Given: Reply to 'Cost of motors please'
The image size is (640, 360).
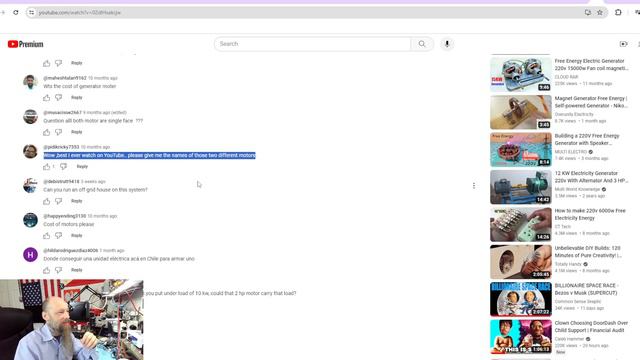Looking at the screenshot, I should [x=77, y=236].
